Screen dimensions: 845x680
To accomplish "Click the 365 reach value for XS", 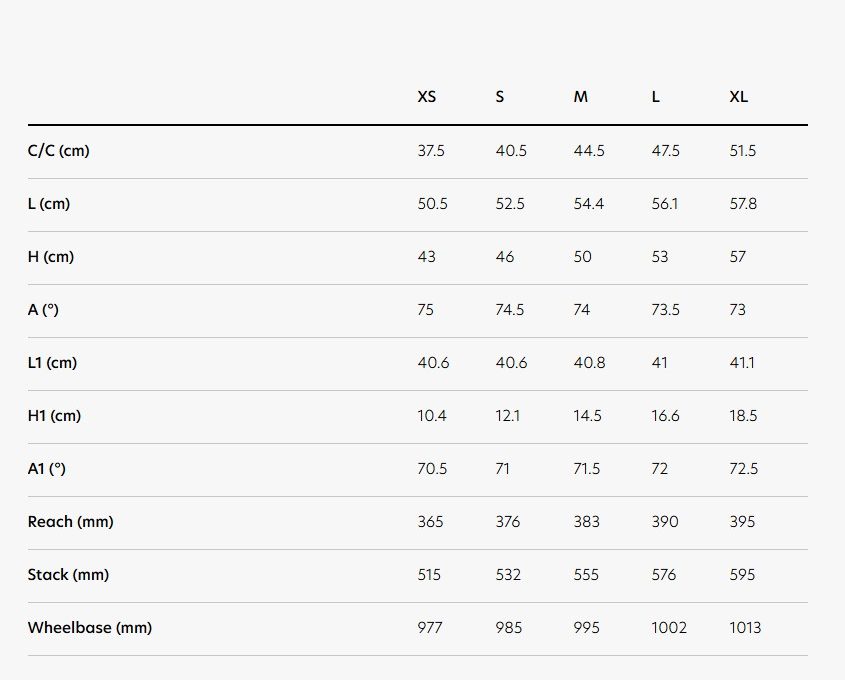I will coord(431,522).
